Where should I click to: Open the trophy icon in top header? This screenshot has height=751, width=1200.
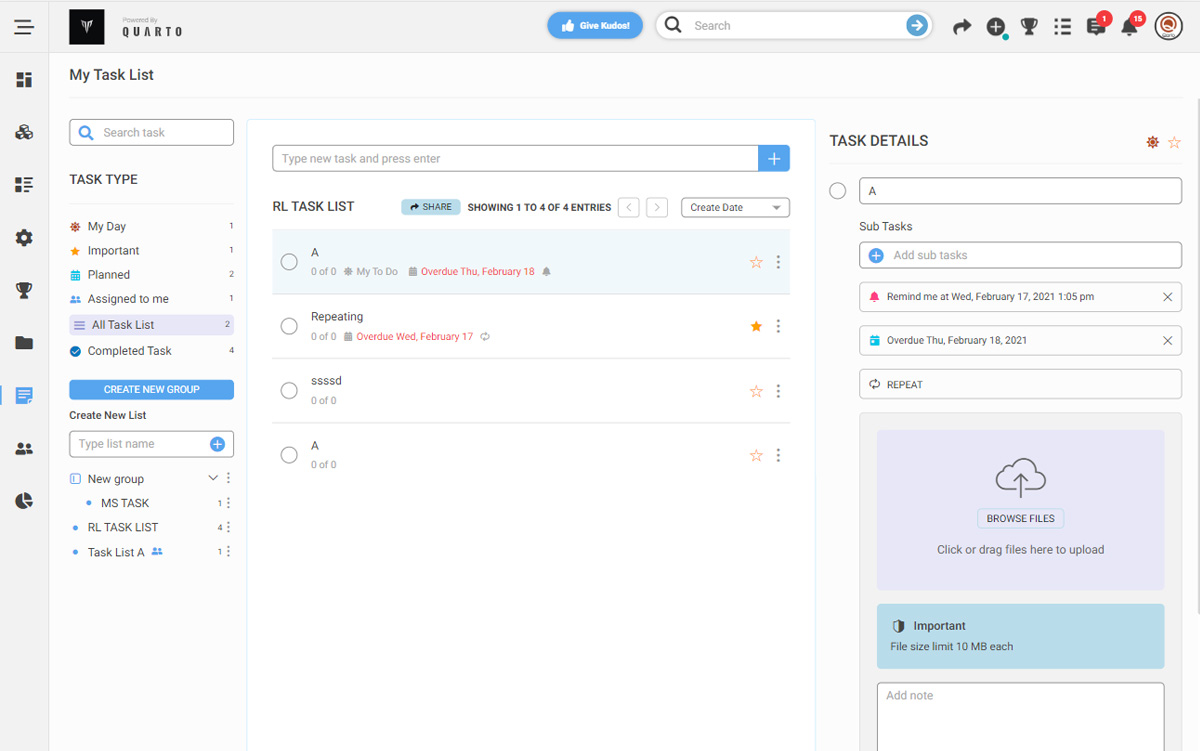click(x=1028, y=27)
